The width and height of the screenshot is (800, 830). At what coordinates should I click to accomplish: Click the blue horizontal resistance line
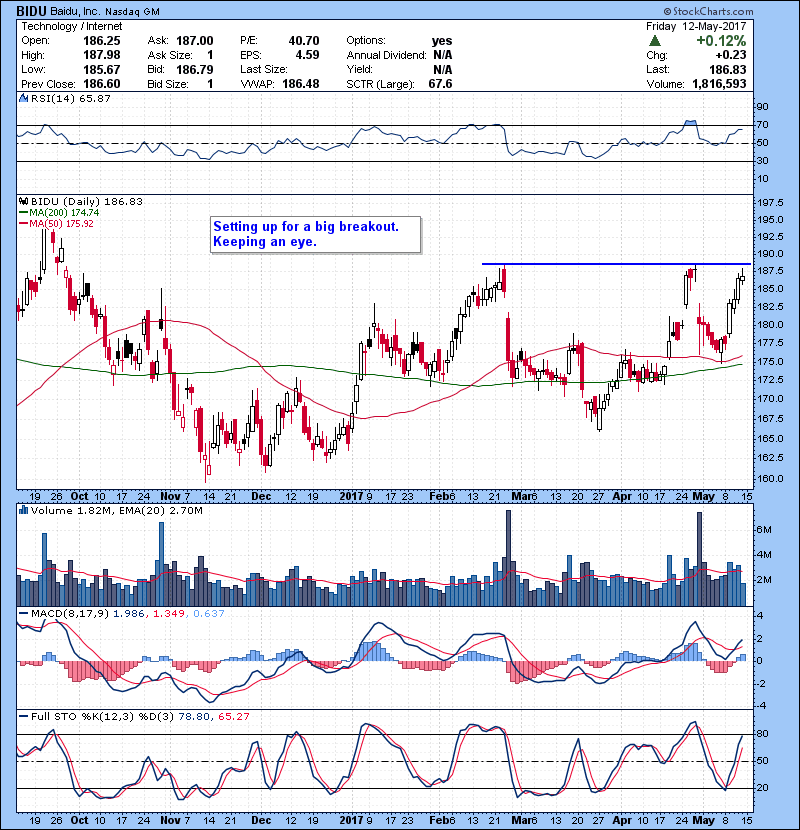[616, 264]
